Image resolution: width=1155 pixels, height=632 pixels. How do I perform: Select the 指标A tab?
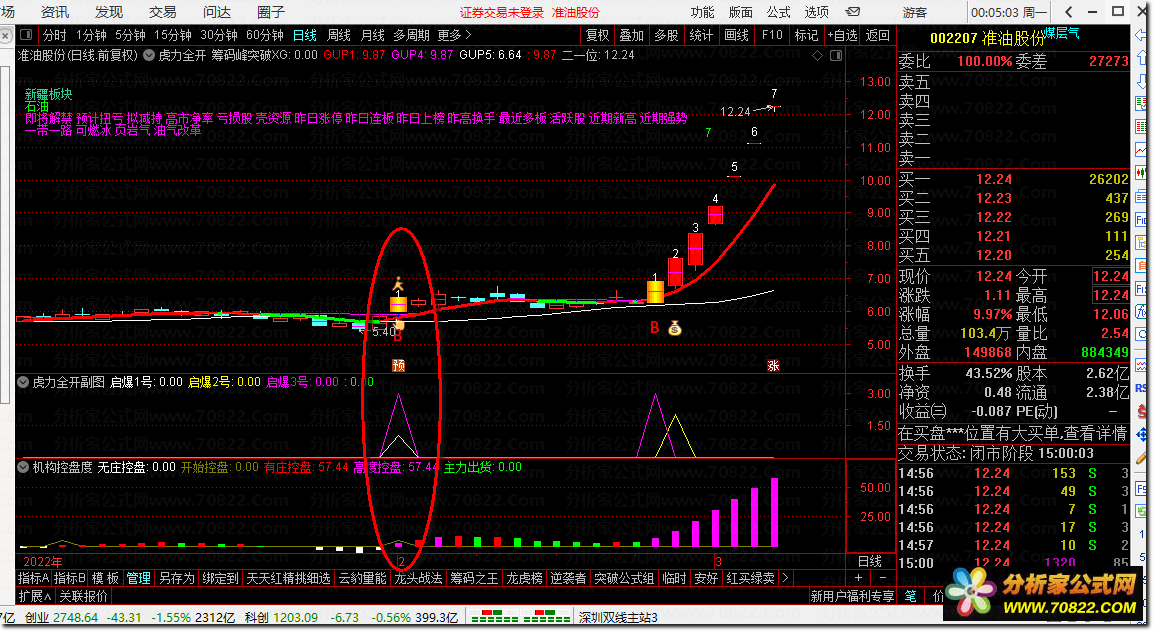33,578
